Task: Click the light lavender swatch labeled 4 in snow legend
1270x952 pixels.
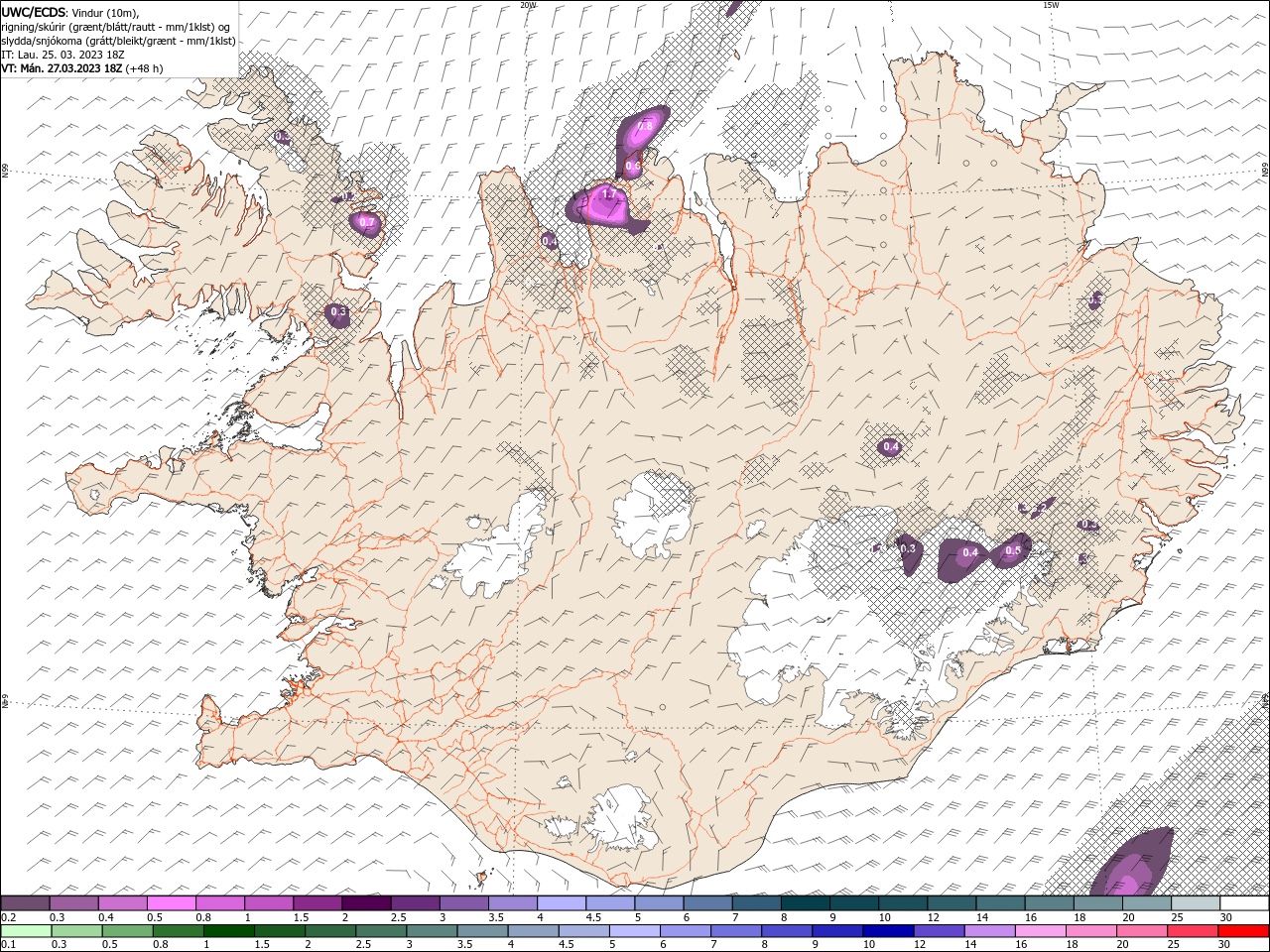Action: 561,903
